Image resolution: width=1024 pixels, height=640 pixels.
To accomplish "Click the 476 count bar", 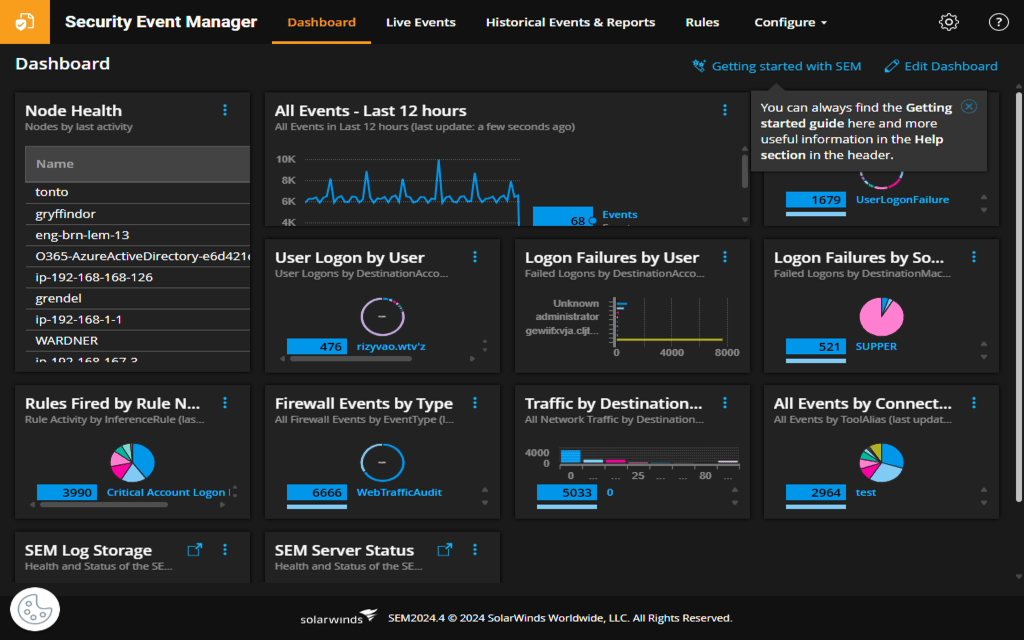I will pos(317,346).
